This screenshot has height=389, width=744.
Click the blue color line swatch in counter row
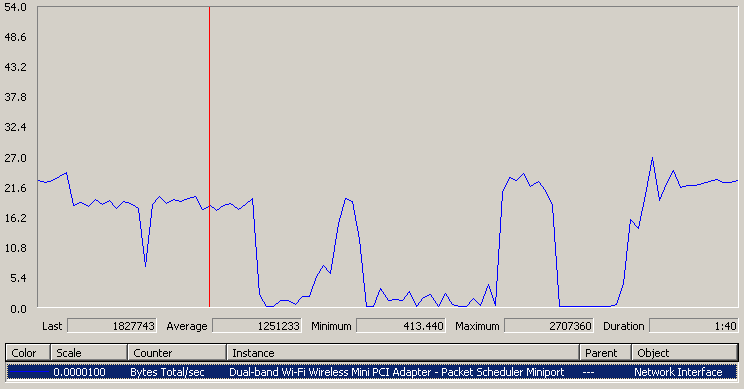pyautogui.click(x=28, y=372)
